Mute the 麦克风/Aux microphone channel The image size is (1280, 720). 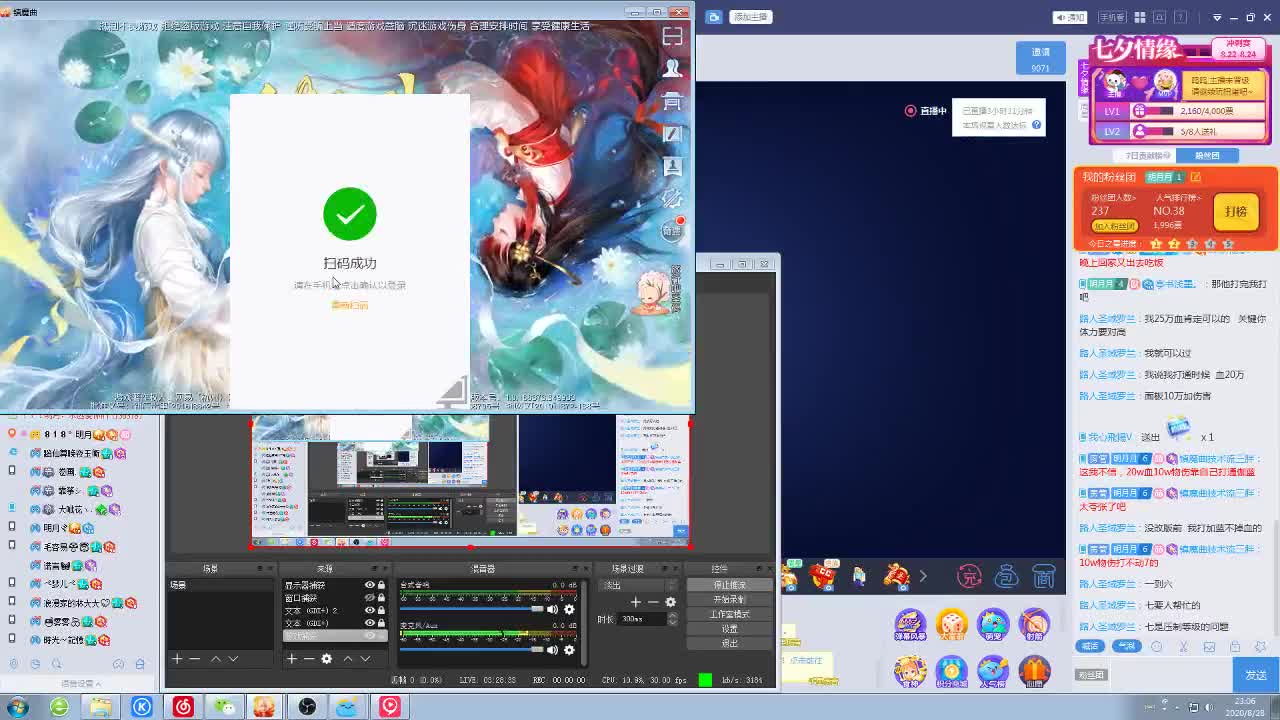pyautogui.click(x=552, y=650)
